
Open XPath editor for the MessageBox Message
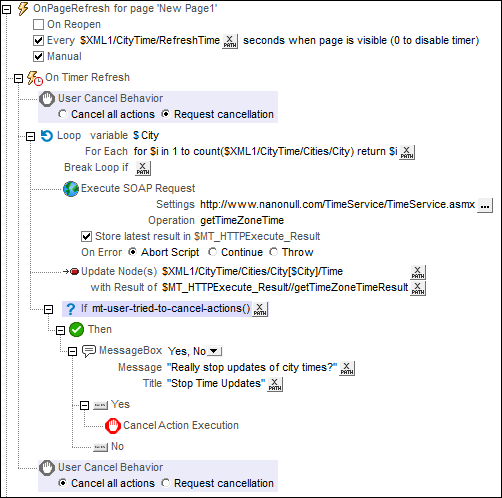pos(347,368)
